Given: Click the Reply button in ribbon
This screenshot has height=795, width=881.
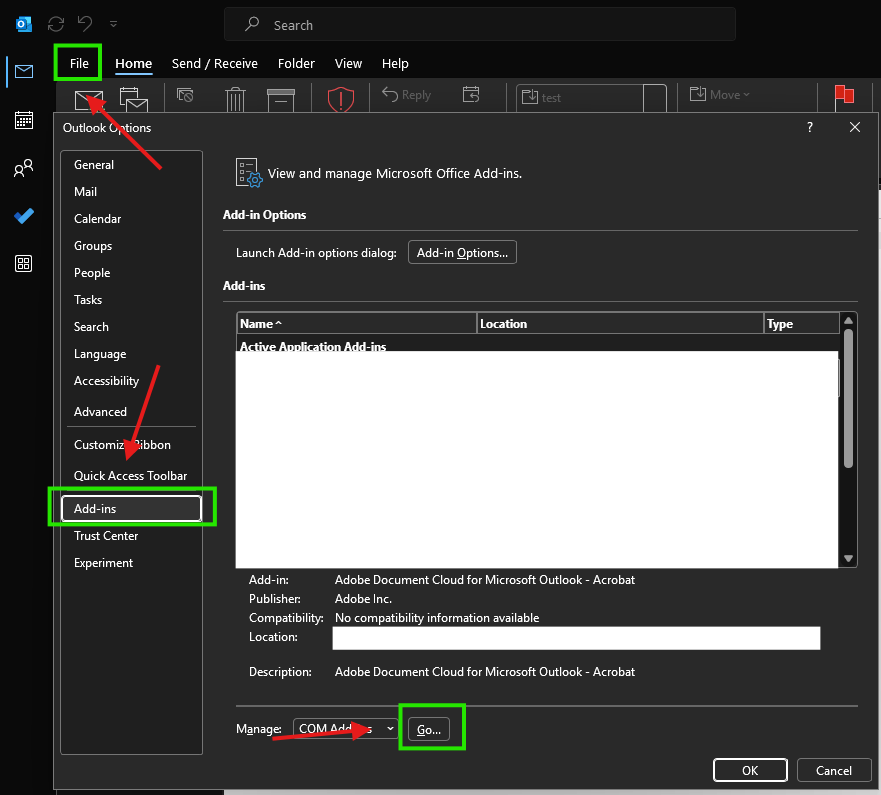Looking at the screenshot, I should coord(406,95).
